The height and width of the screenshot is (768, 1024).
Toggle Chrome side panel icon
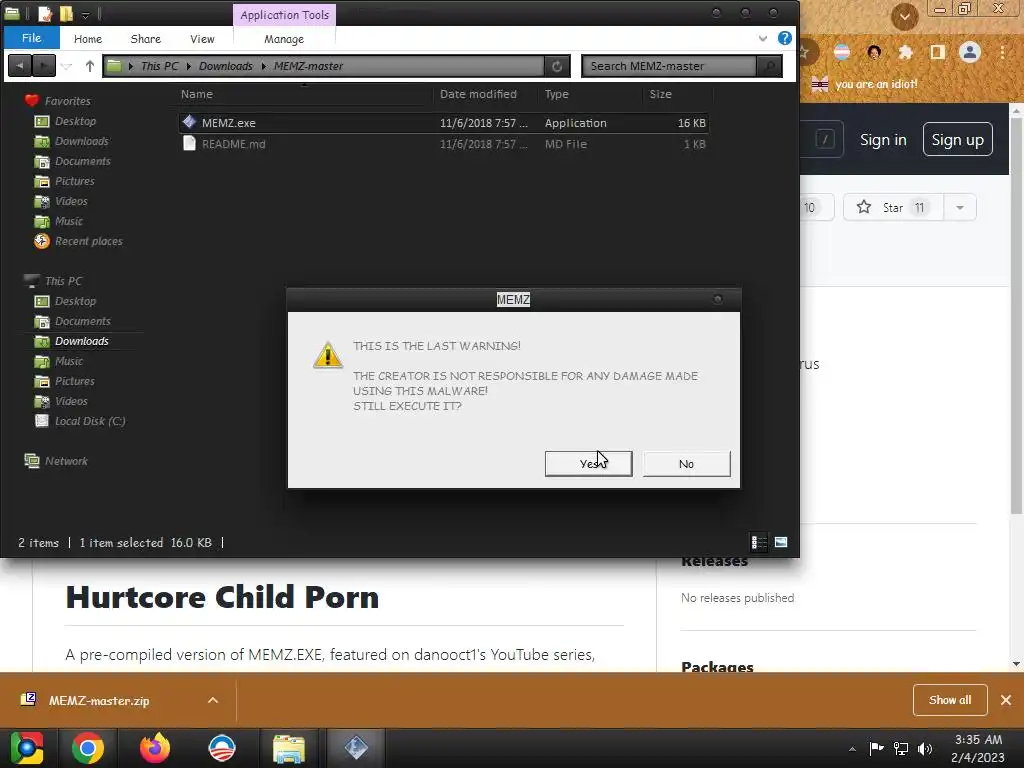(x=937, y=52)
